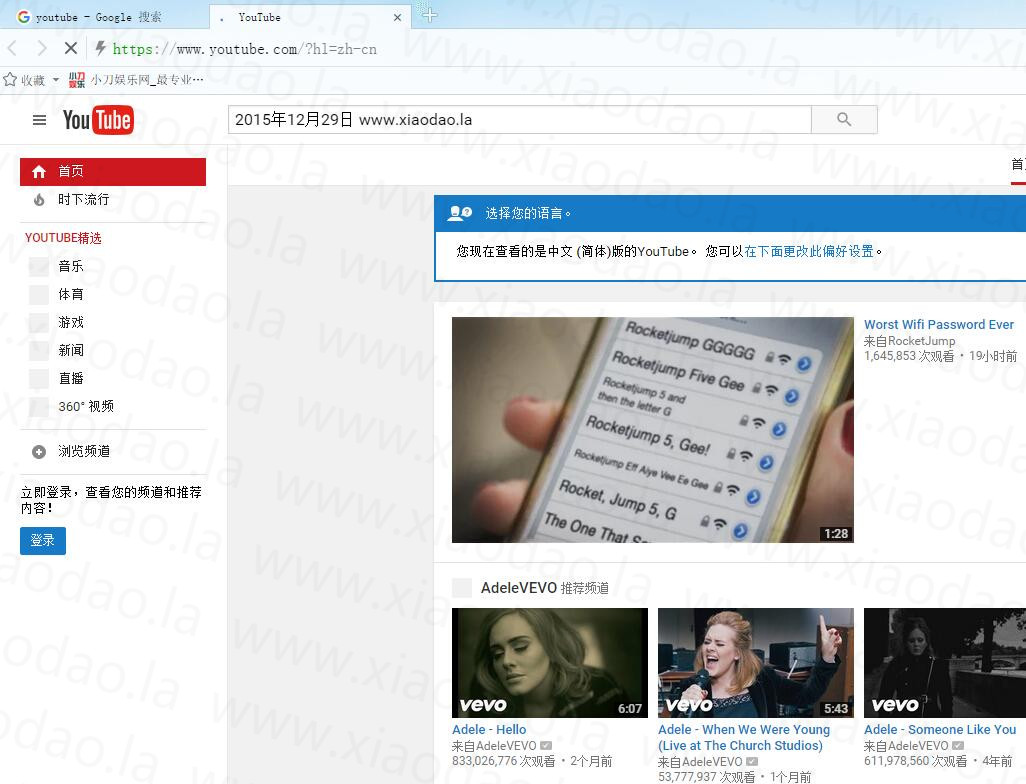
Task: Open Adele - When We Were Young title
Action: point(744,738)
